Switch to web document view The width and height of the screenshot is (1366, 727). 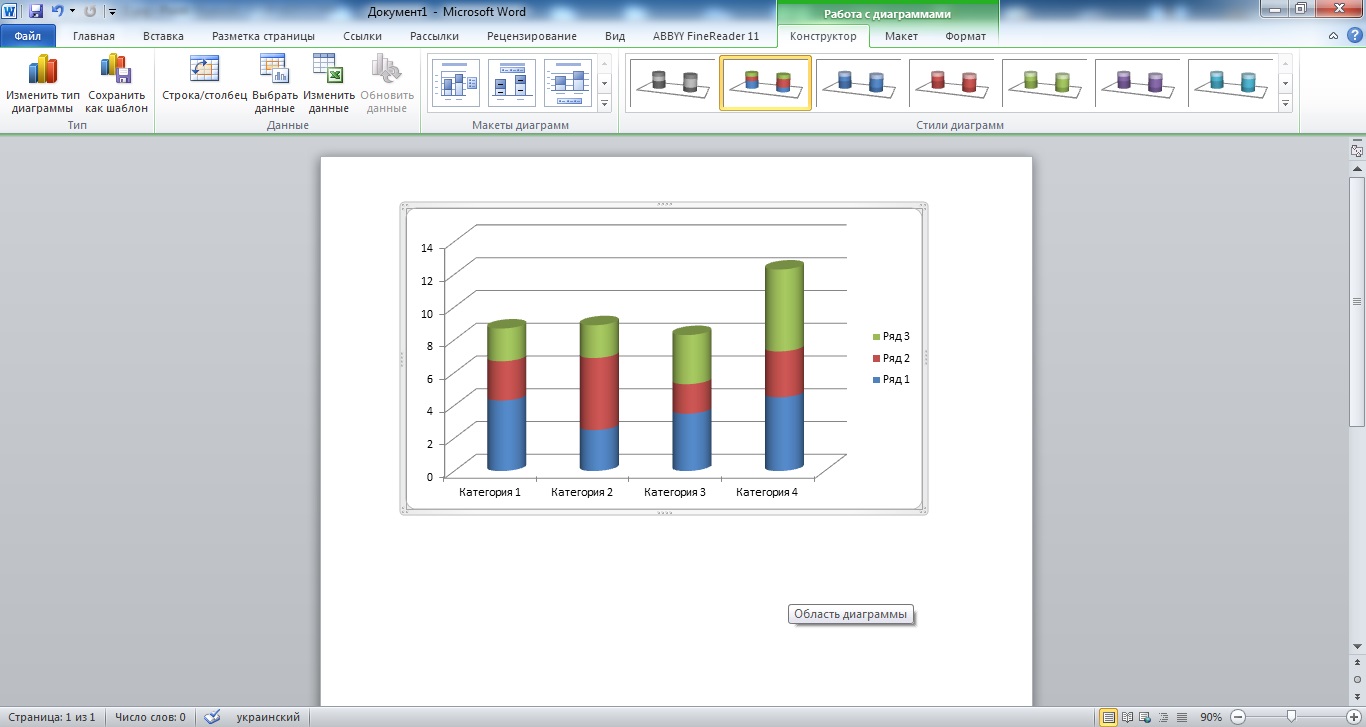[1146, 717]
